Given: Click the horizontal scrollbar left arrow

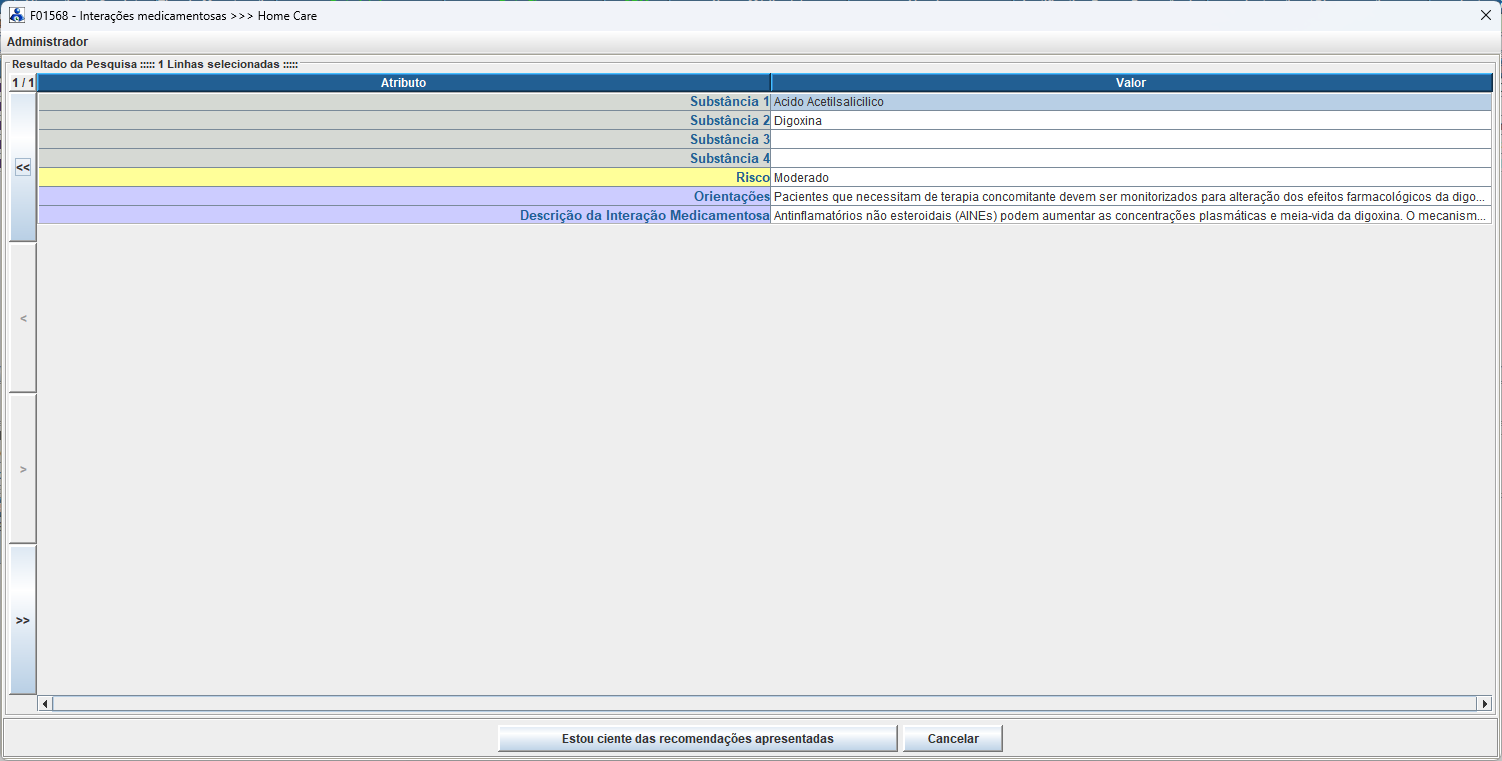Looking at the screenshot, I should 45,704.
